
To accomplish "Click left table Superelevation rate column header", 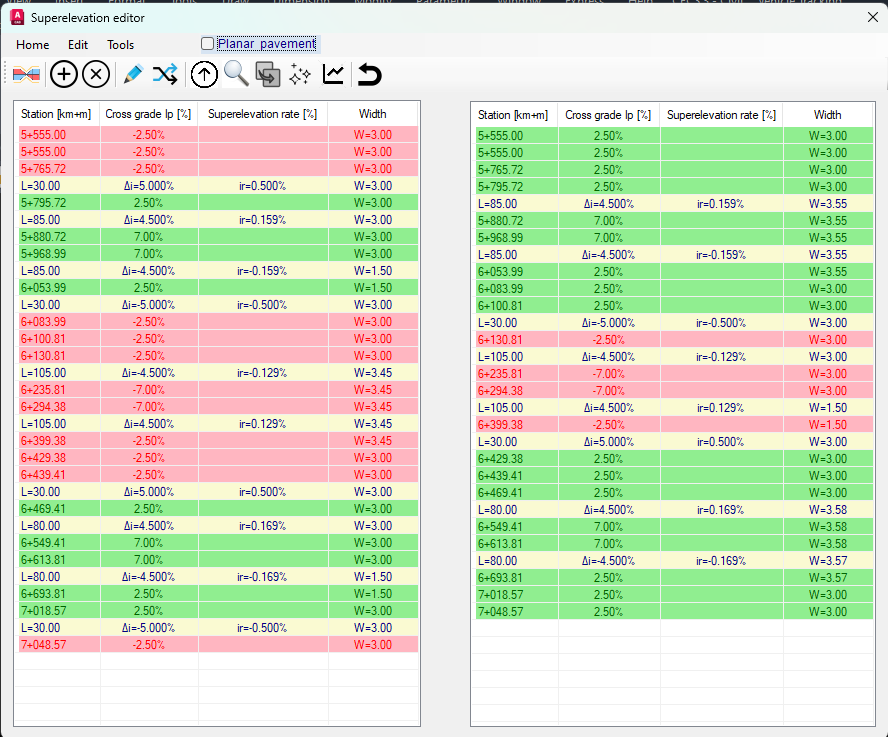I will click(262, 114).
